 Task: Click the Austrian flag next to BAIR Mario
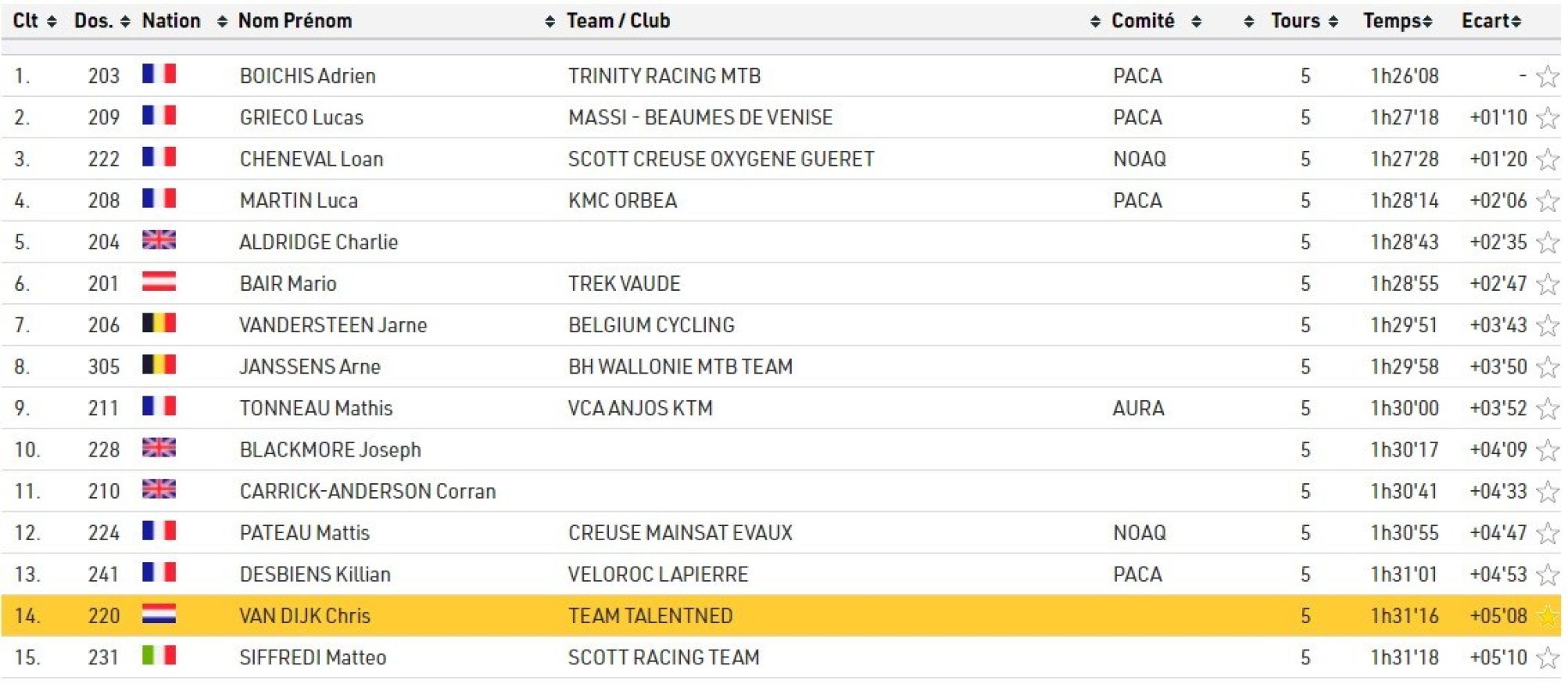159,281
